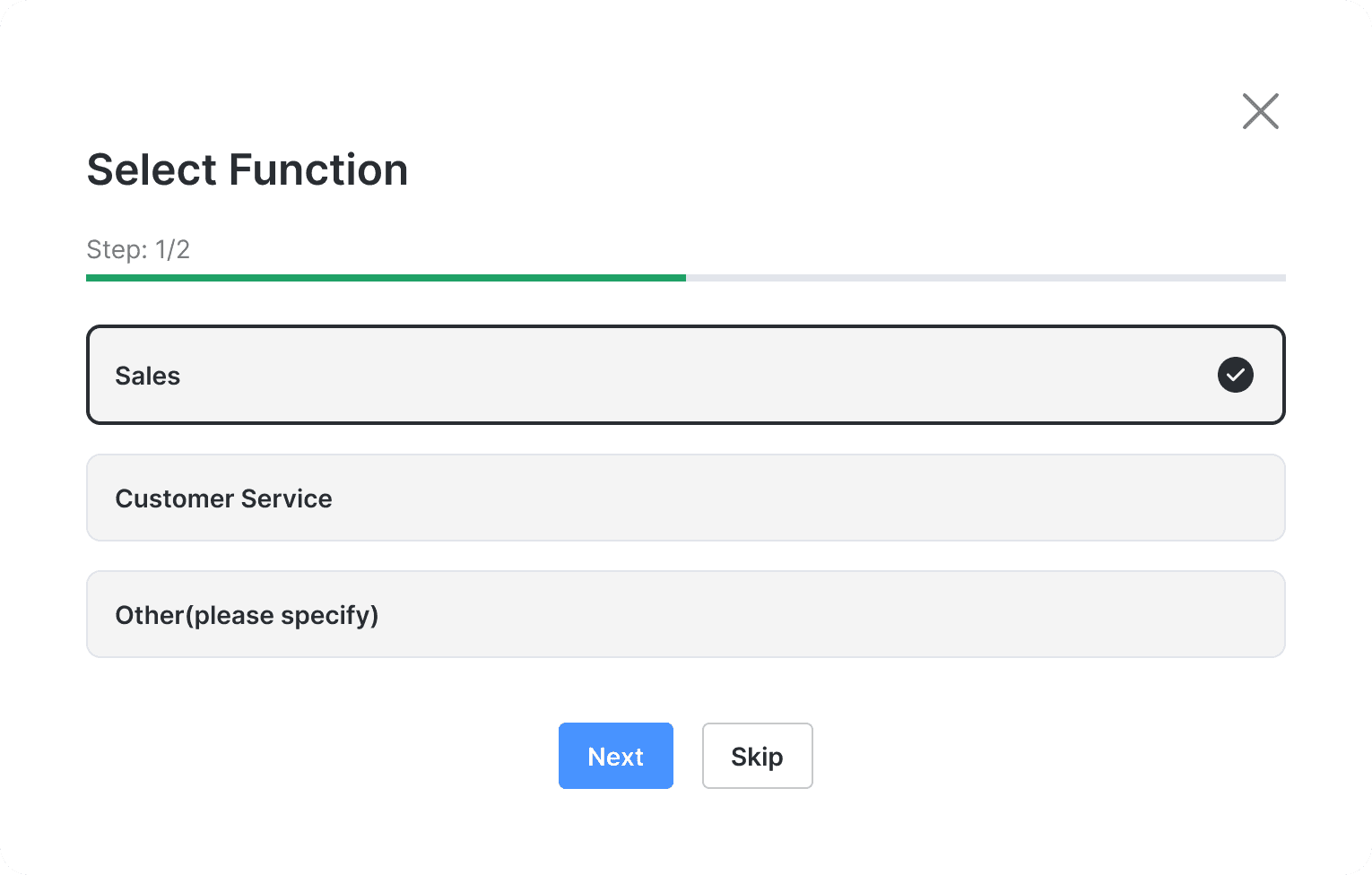Click the word "Skip" inside the outlined button
Viewport: 1372px width, 875px height.
[x=757, y=757]
